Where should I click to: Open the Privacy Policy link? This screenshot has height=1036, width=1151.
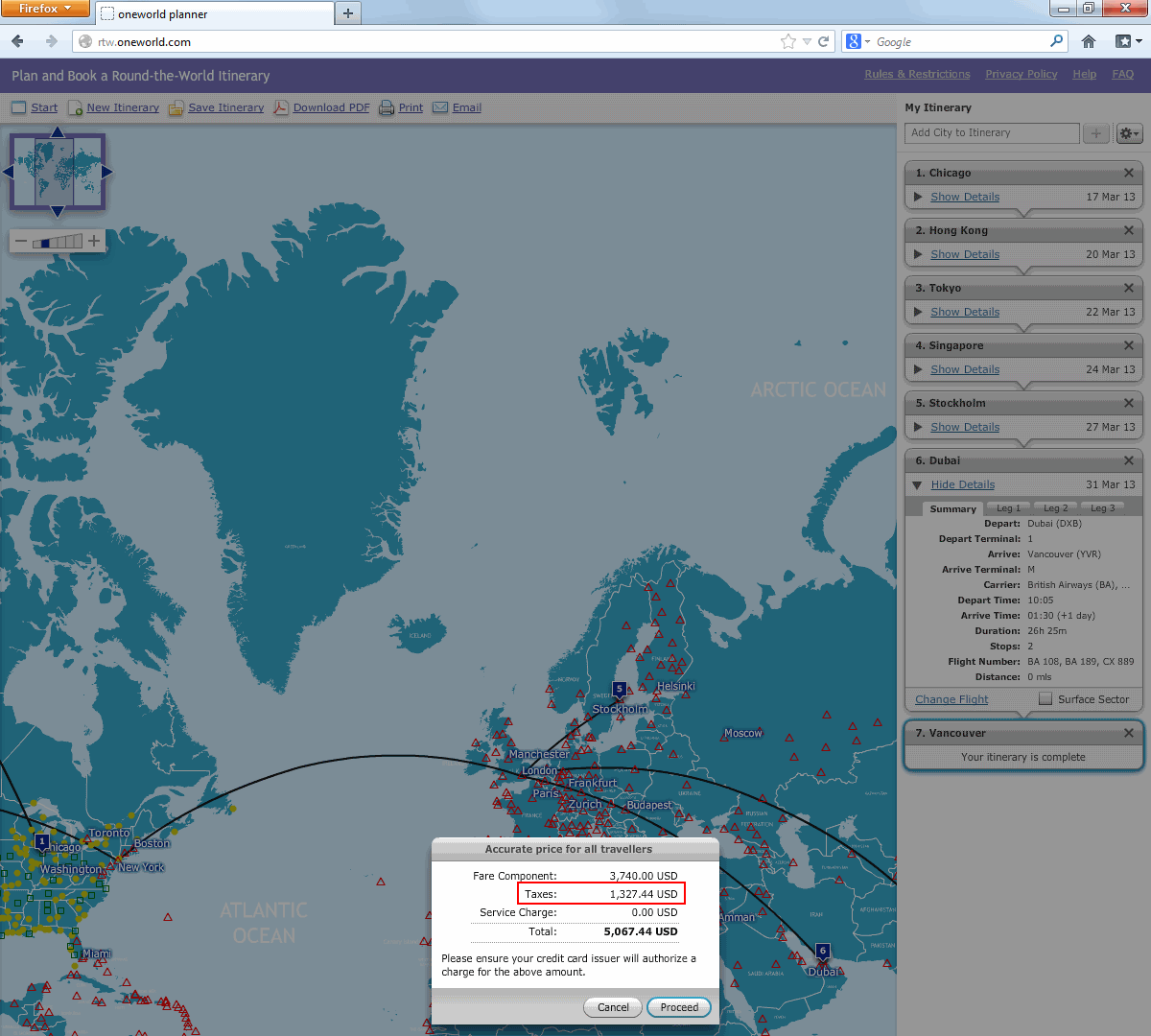coord(1021,74)
